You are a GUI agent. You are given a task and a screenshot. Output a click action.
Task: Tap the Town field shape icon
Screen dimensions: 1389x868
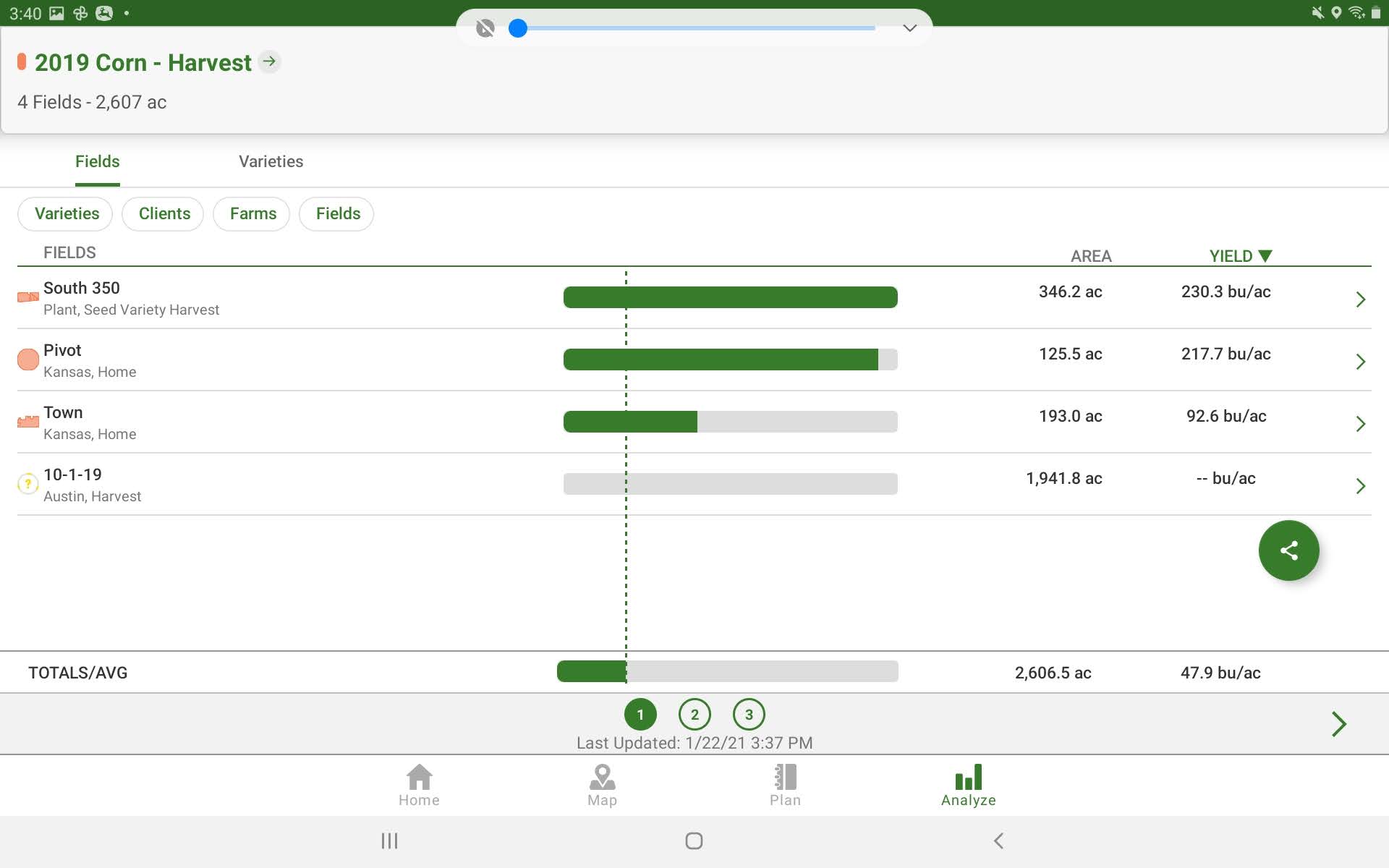[x=28, y=422]
